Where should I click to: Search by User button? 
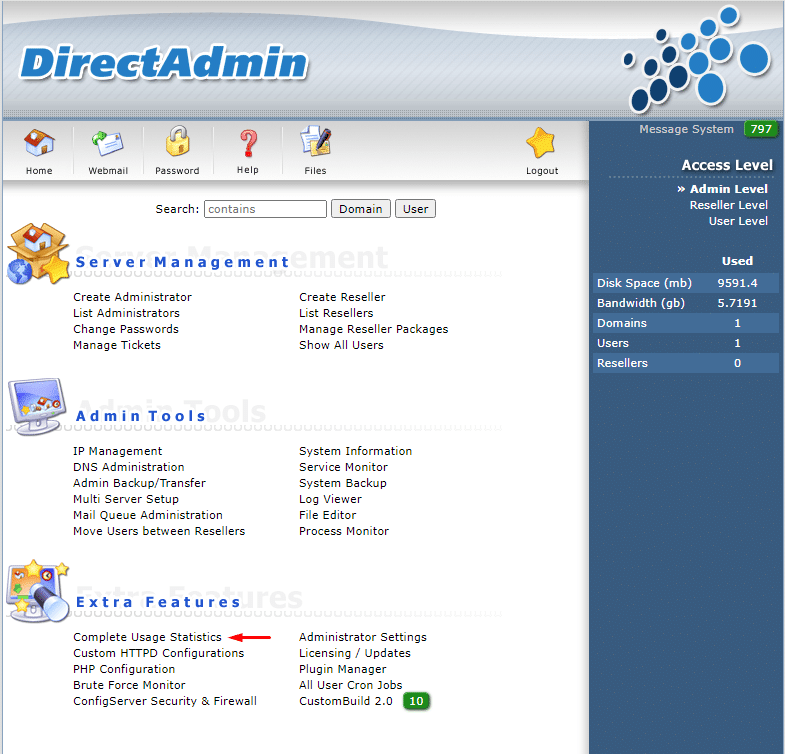416,209
